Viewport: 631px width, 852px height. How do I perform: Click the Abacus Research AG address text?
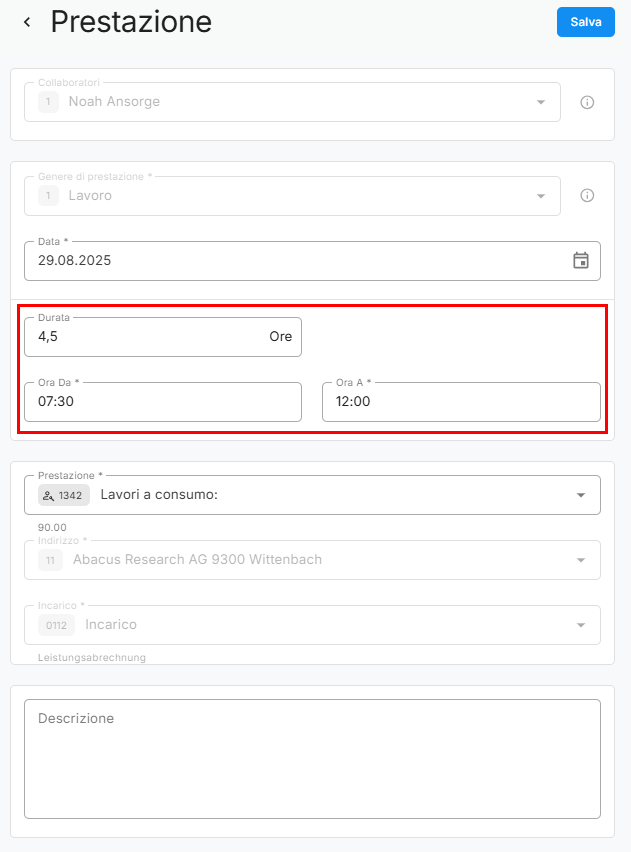coord(197,560)
